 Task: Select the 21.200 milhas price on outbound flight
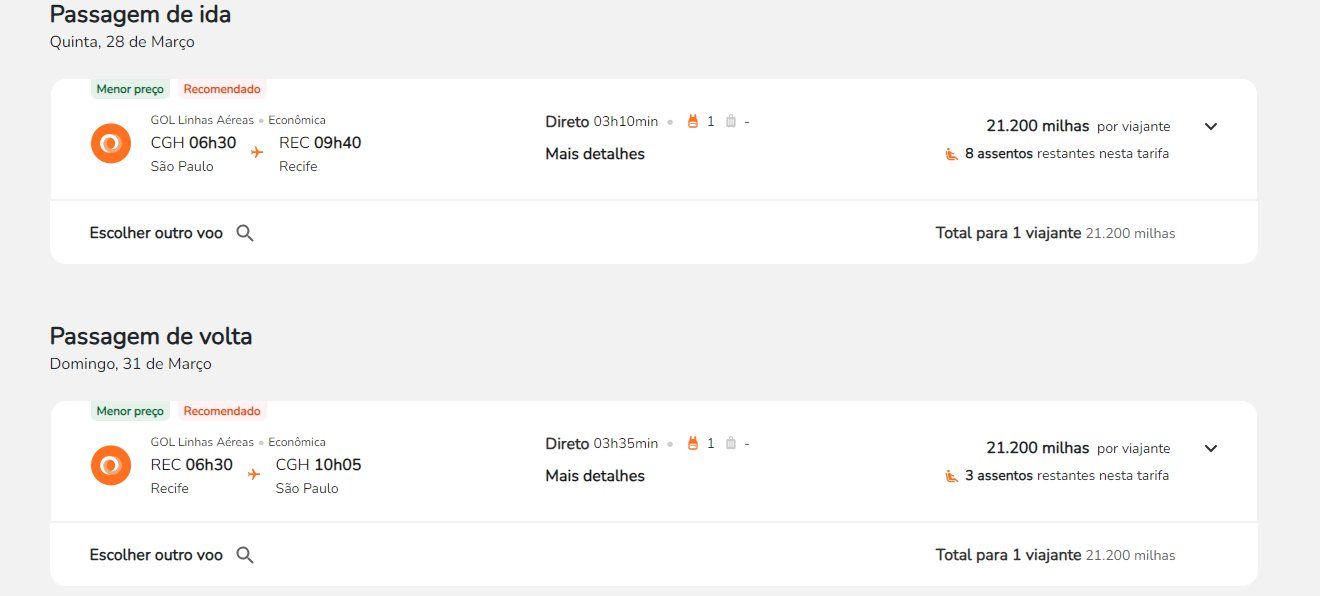(x=1037, y=126)
